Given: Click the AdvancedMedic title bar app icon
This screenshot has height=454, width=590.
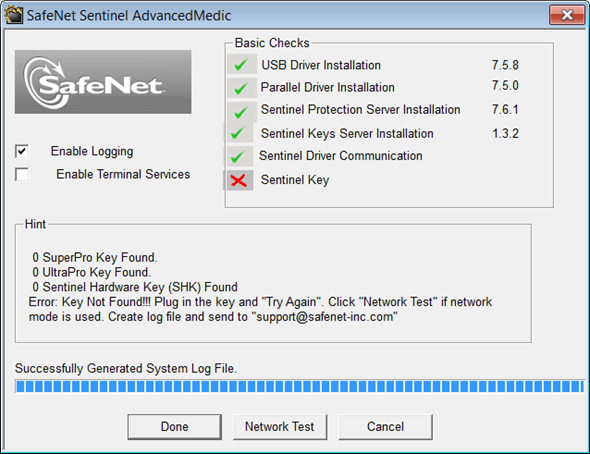Looking at the screenshot, I should click(14, 15).
